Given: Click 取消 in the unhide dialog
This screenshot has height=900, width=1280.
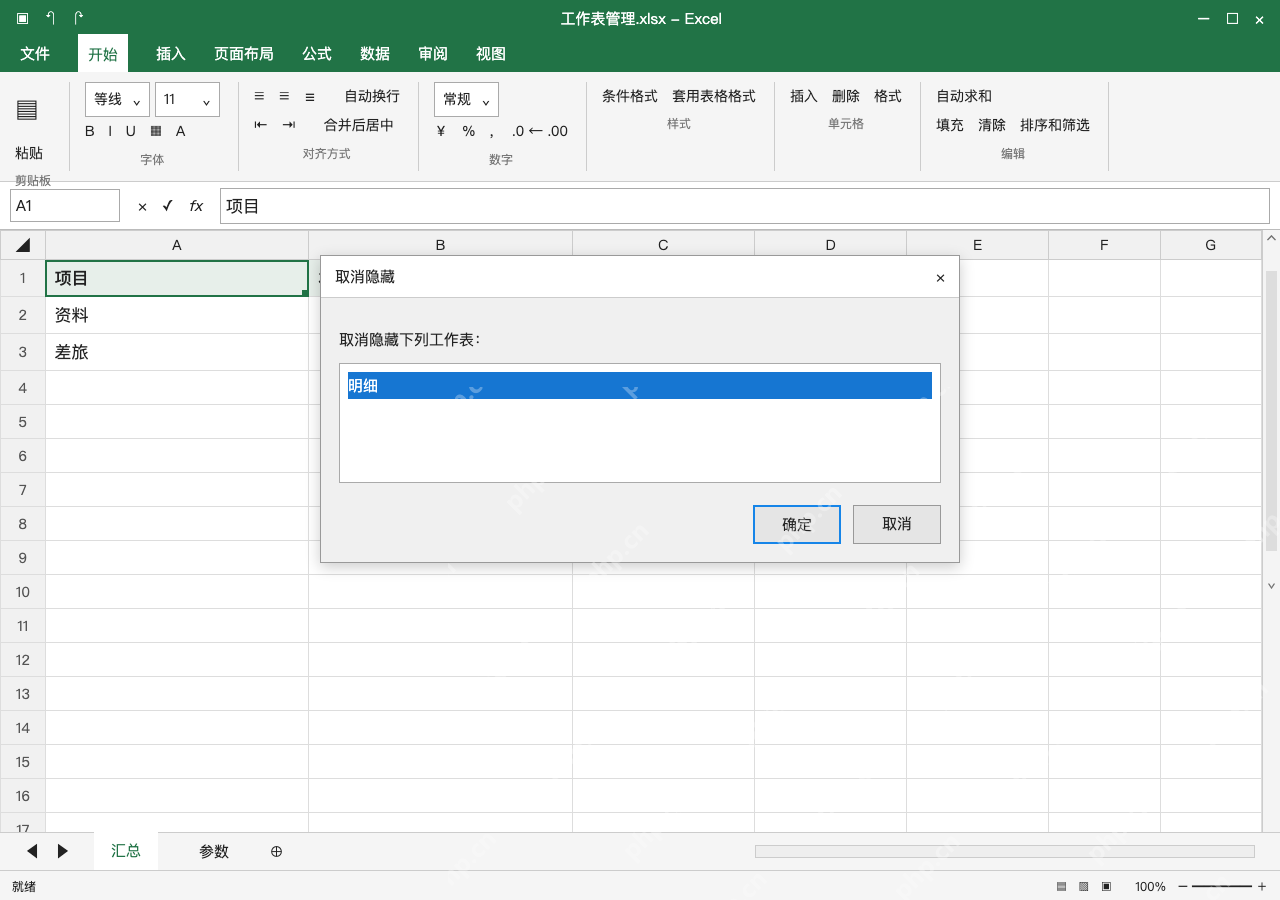Looking at the screenshot, I should 897,524.
